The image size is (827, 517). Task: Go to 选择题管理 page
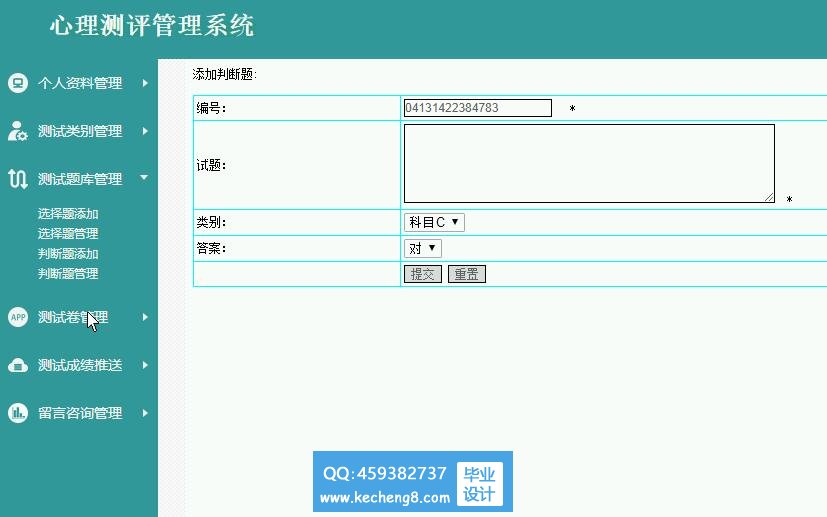pos(68,234)
